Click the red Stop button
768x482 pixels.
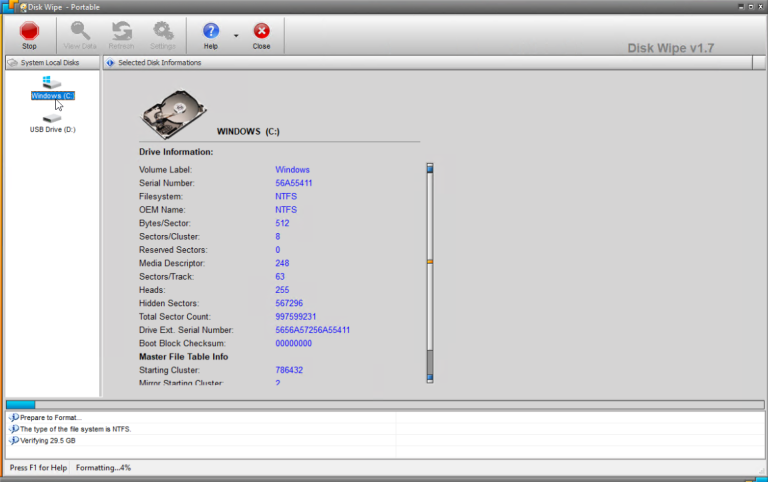29,35
